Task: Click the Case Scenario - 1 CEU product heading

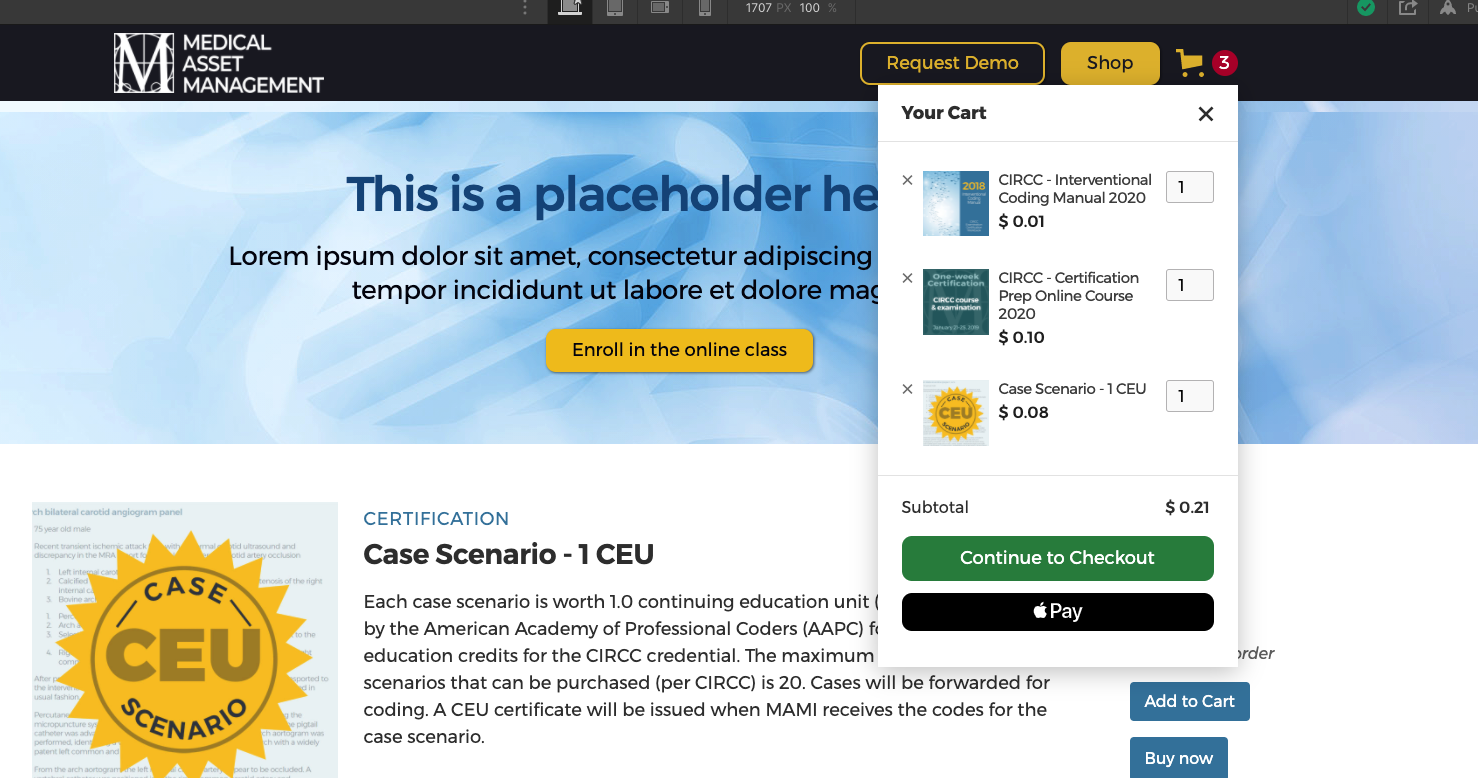Action: point(508,554)
